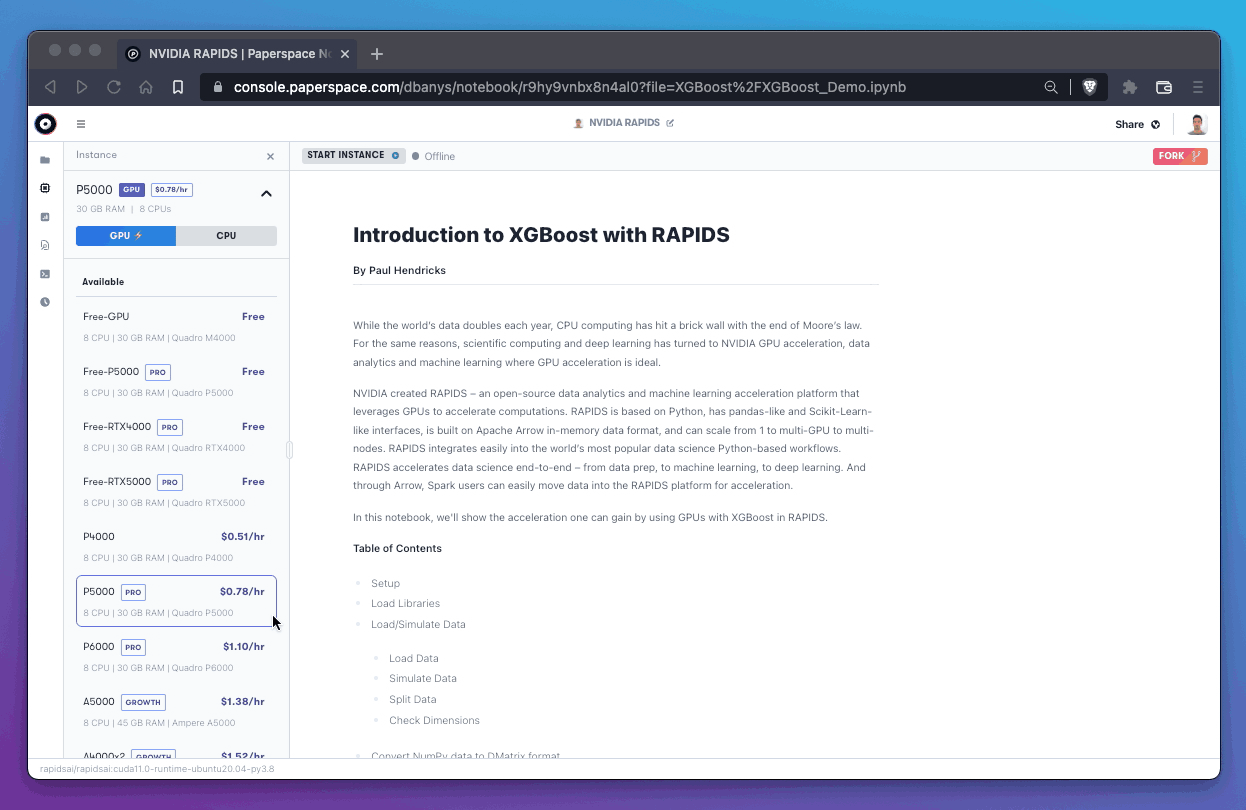The image size is (1246, 810).
Task: Jump to Load/Simulate Data contents link
Action: pyautogui.click(x=418, y=624)
